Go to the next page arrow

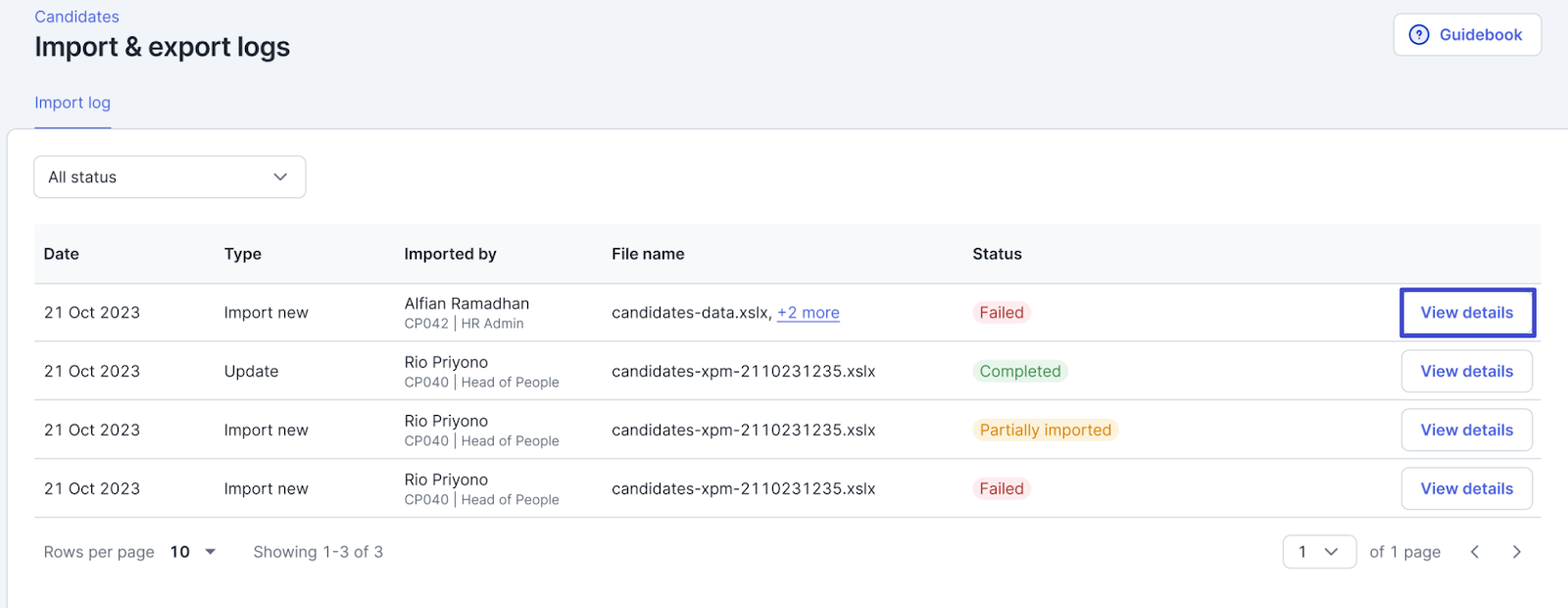pyautogui.click(x=1516, y=552)
